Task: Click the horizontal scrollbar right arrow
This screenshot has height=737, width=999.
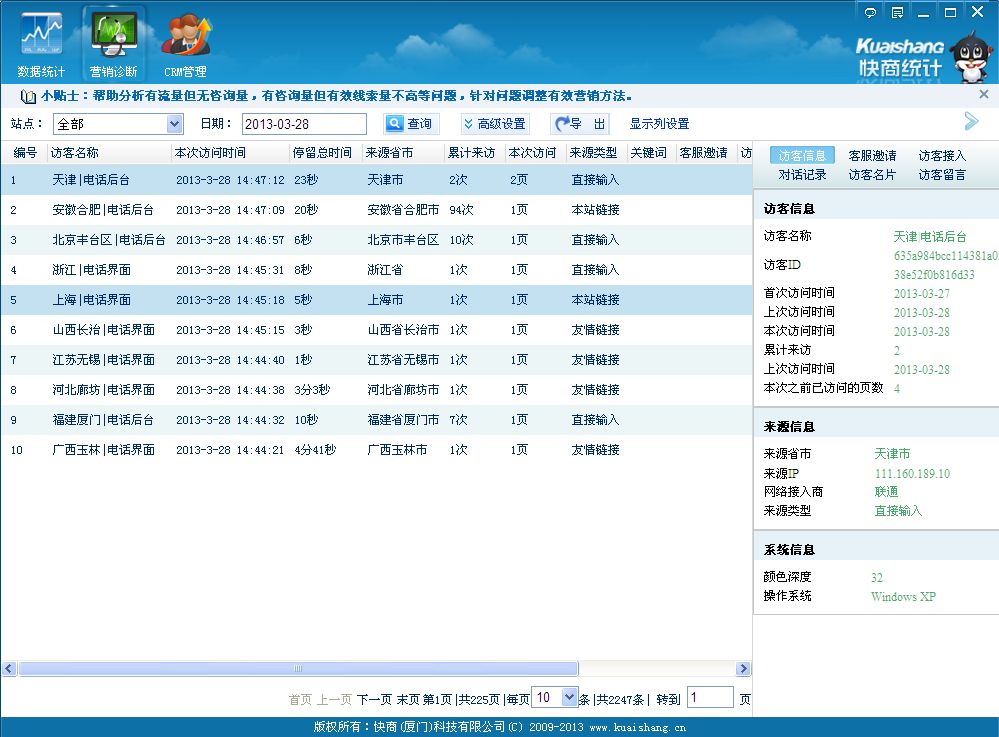Action: 743,668
